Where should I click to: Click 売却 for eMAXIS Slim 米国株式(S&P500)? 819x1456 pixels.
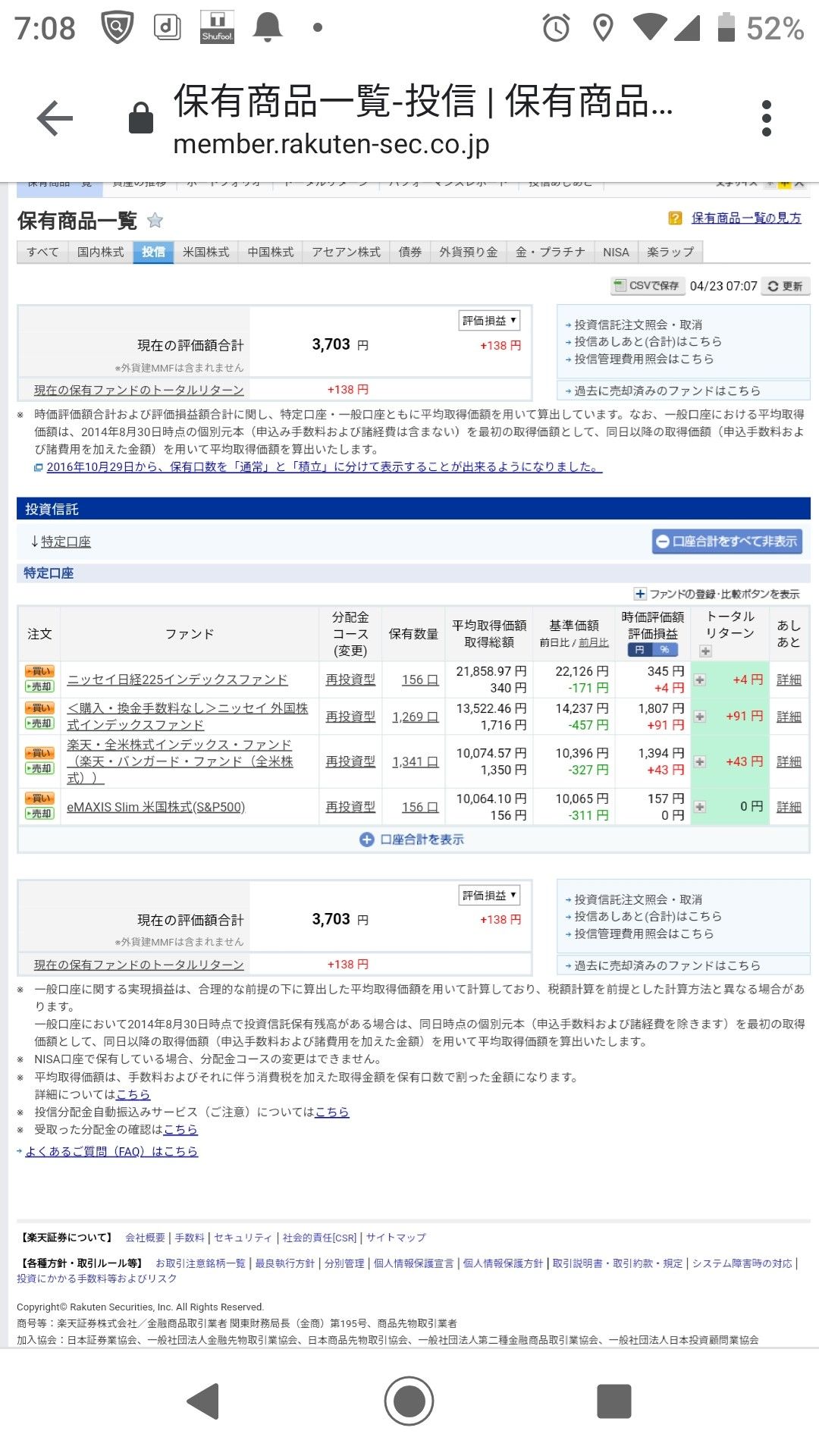[x=39, y=814]
